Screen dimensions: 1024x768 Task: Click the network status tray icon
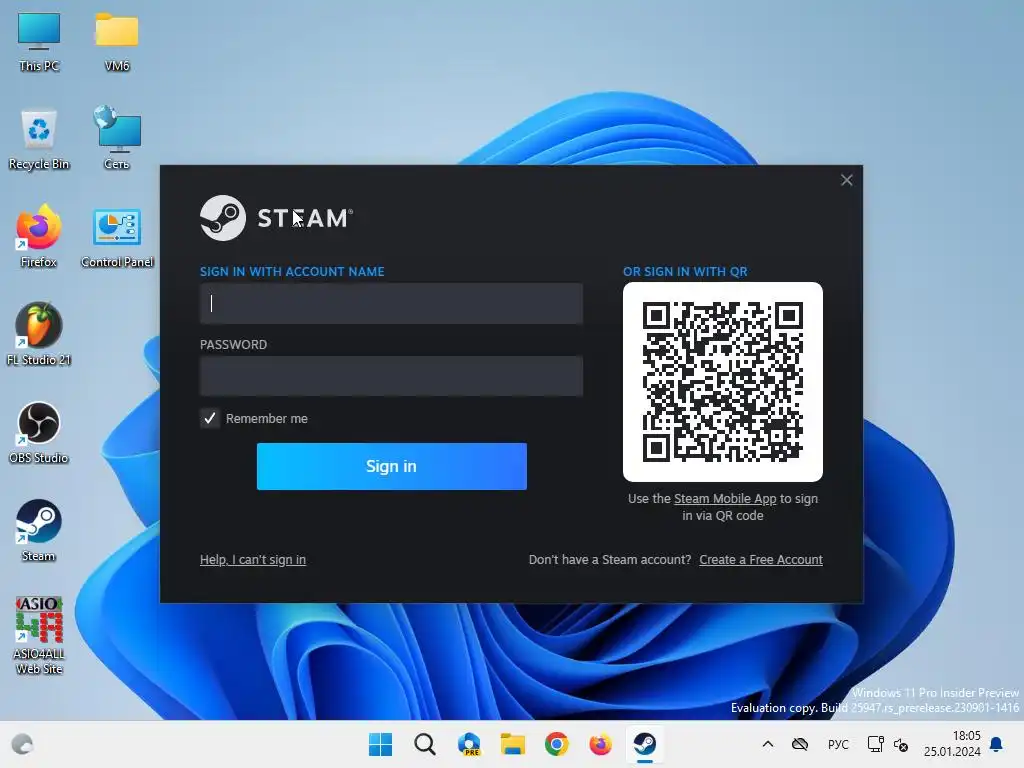[875, 744]
